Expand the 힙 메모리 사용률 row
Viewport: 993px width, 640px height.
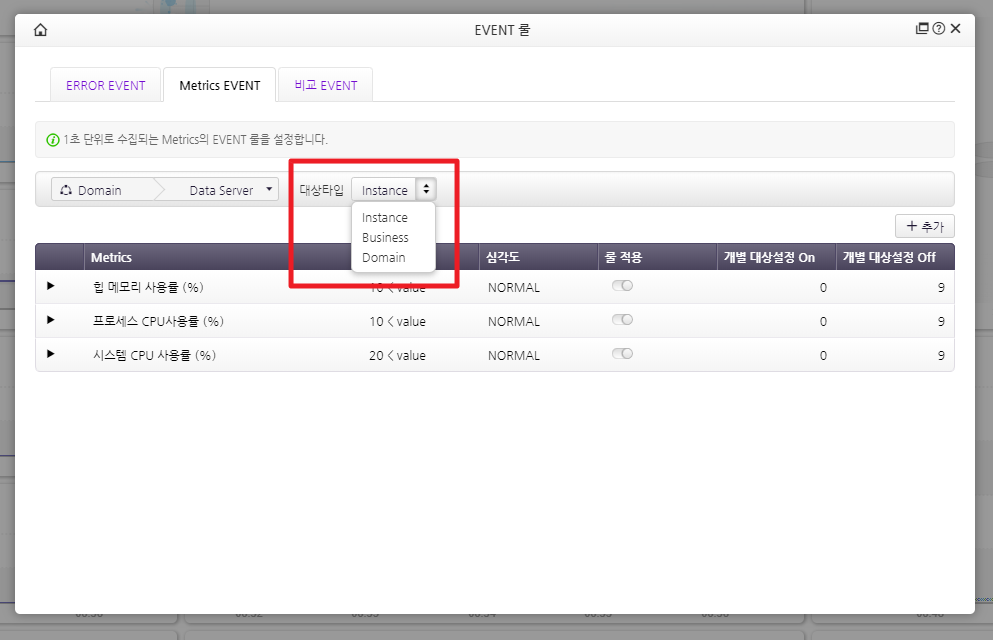(x=51, y=287)
